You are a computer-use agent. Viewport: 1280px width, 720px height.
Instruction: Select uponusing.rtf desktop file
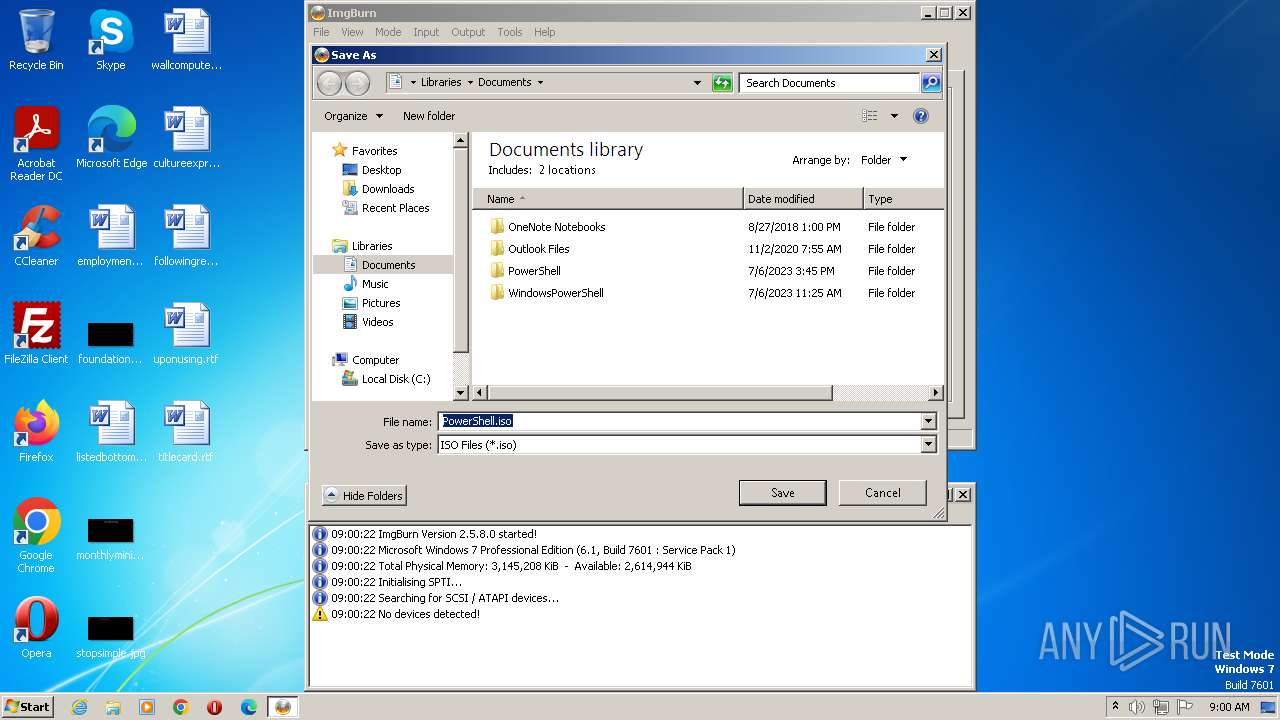pos(186,334)
